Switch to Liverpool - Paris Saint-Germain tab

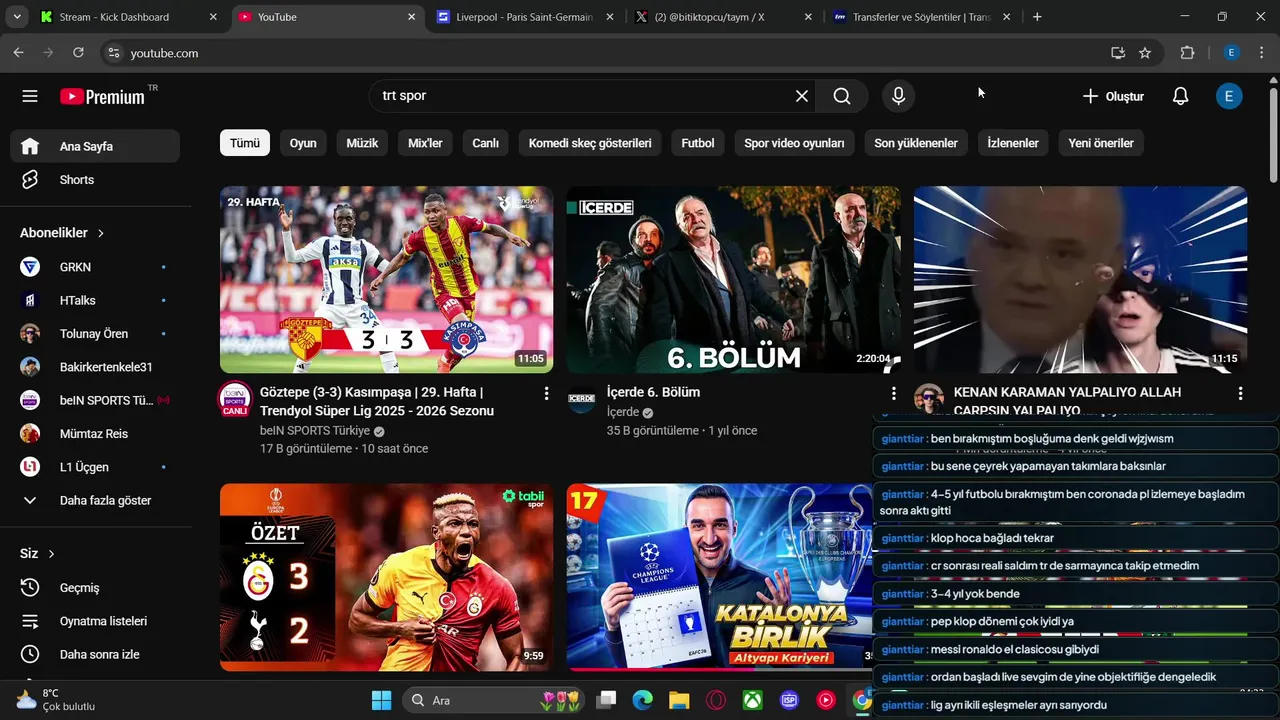coord(526,17)
